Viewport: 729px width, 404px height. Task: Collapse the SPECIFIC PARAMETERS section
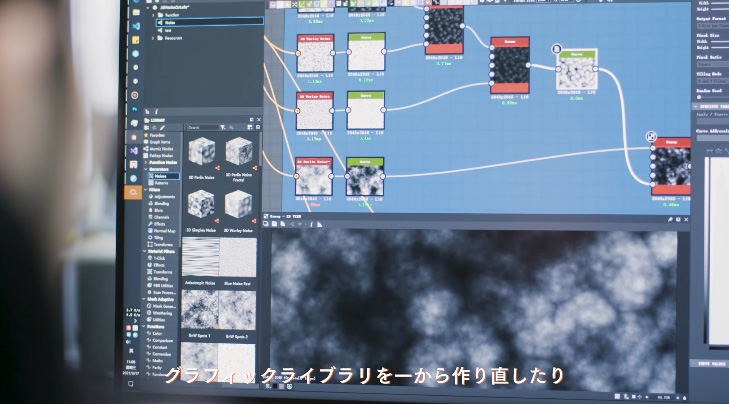click(696, 106)
